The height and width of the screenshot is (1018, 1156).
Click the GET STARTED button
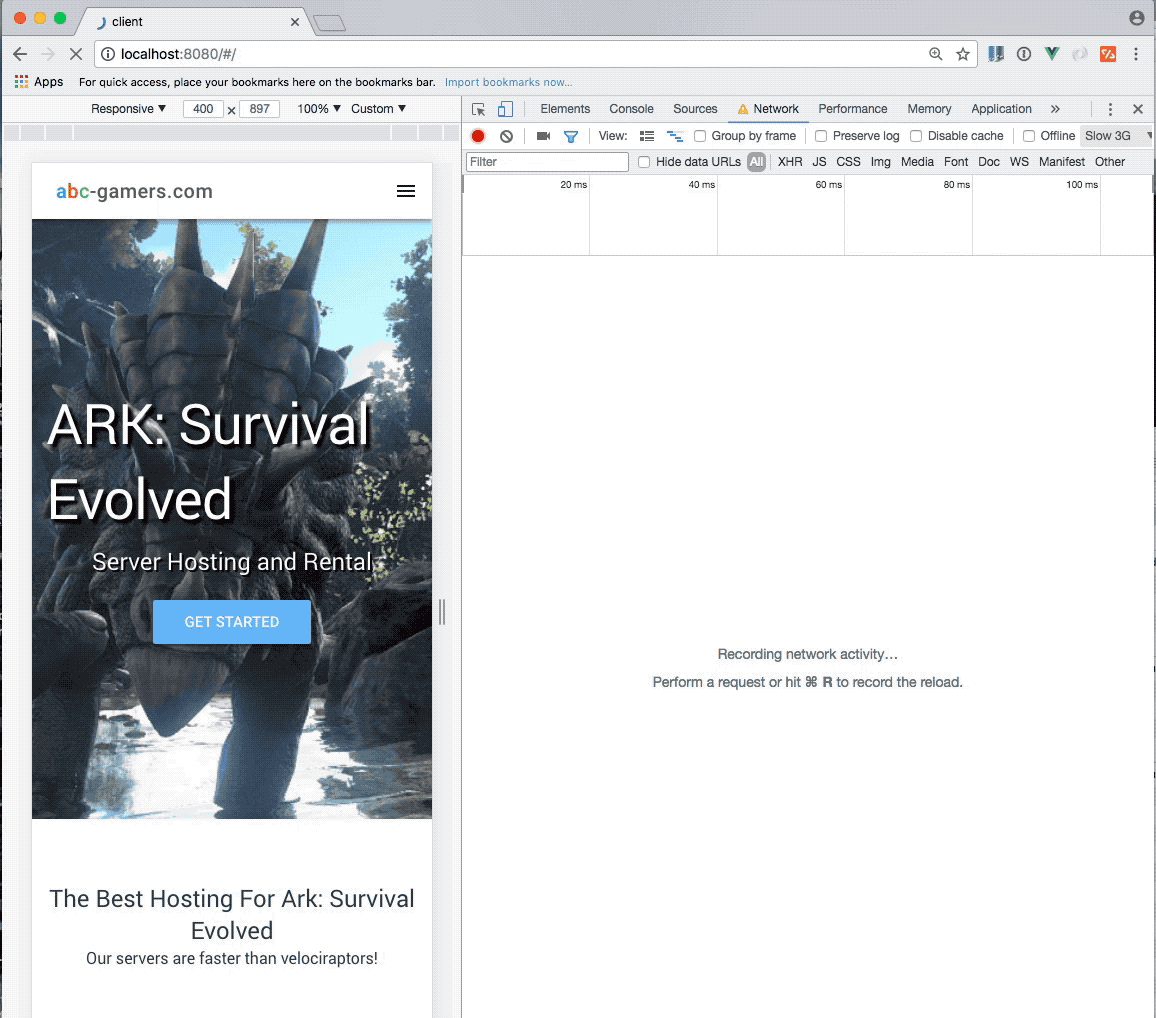point(231,621)
